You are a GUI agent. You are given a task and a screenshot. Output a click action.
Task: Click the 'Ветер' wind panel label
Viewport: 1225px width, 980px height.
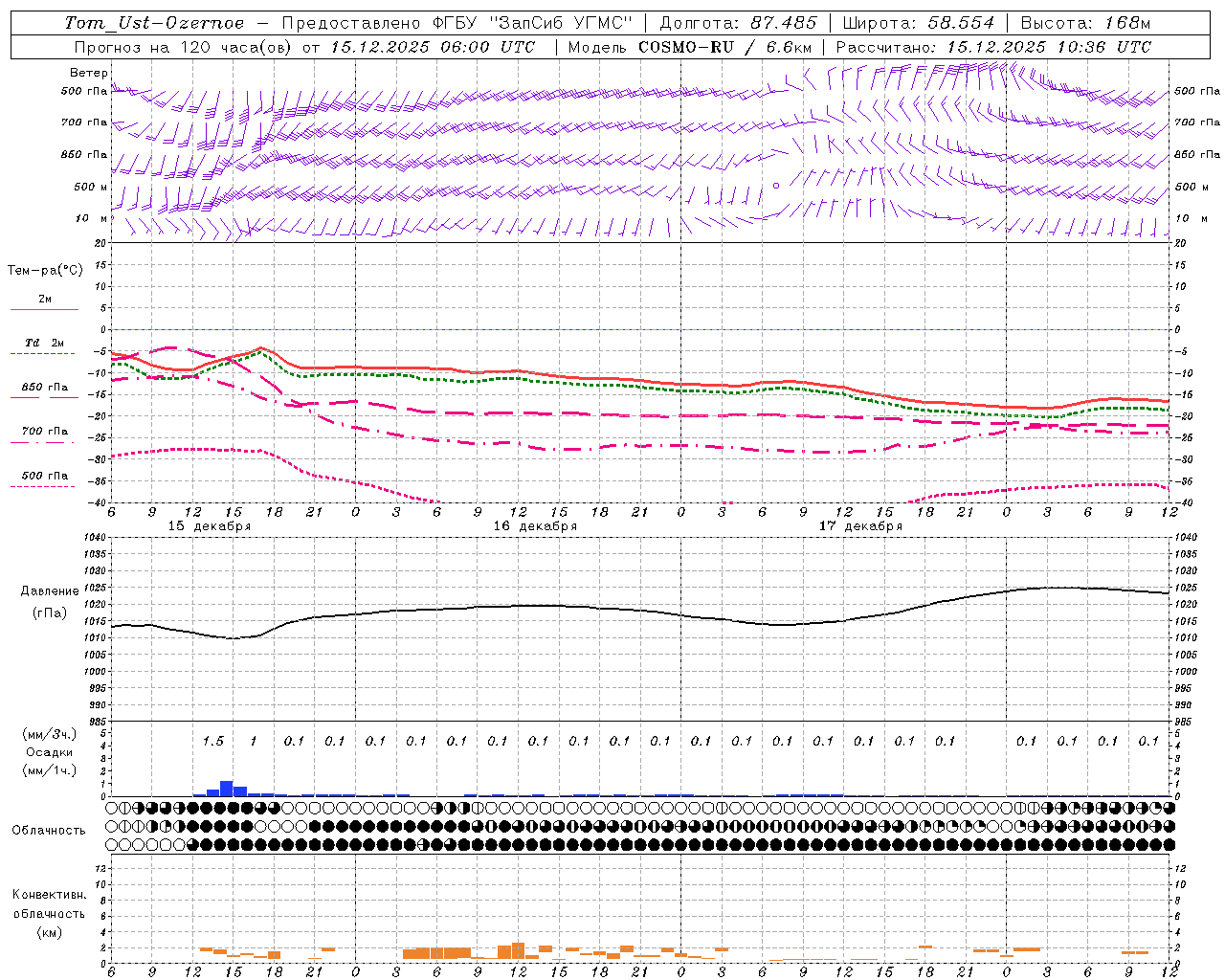[x=88, y=73]
